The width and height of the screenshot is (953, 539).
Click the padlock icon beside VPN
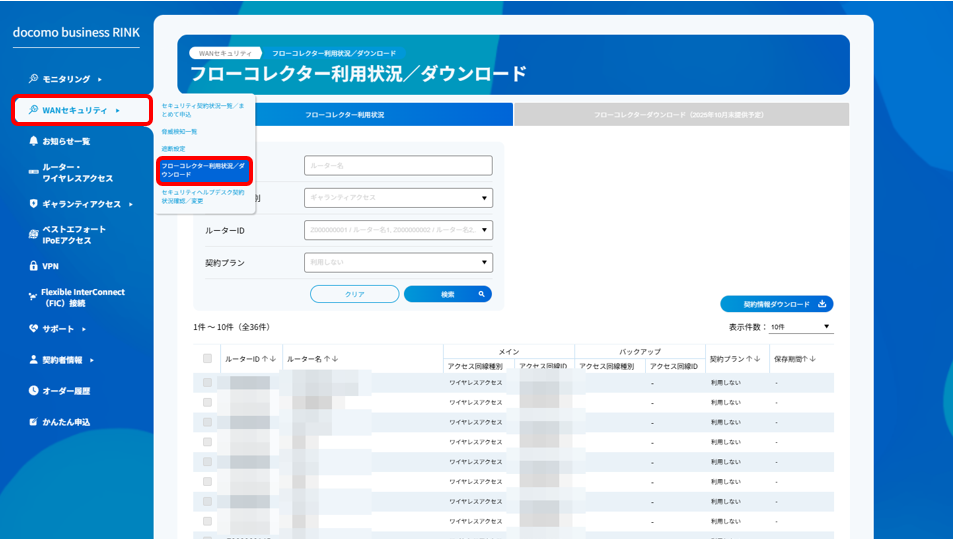[x=33, y=266]
